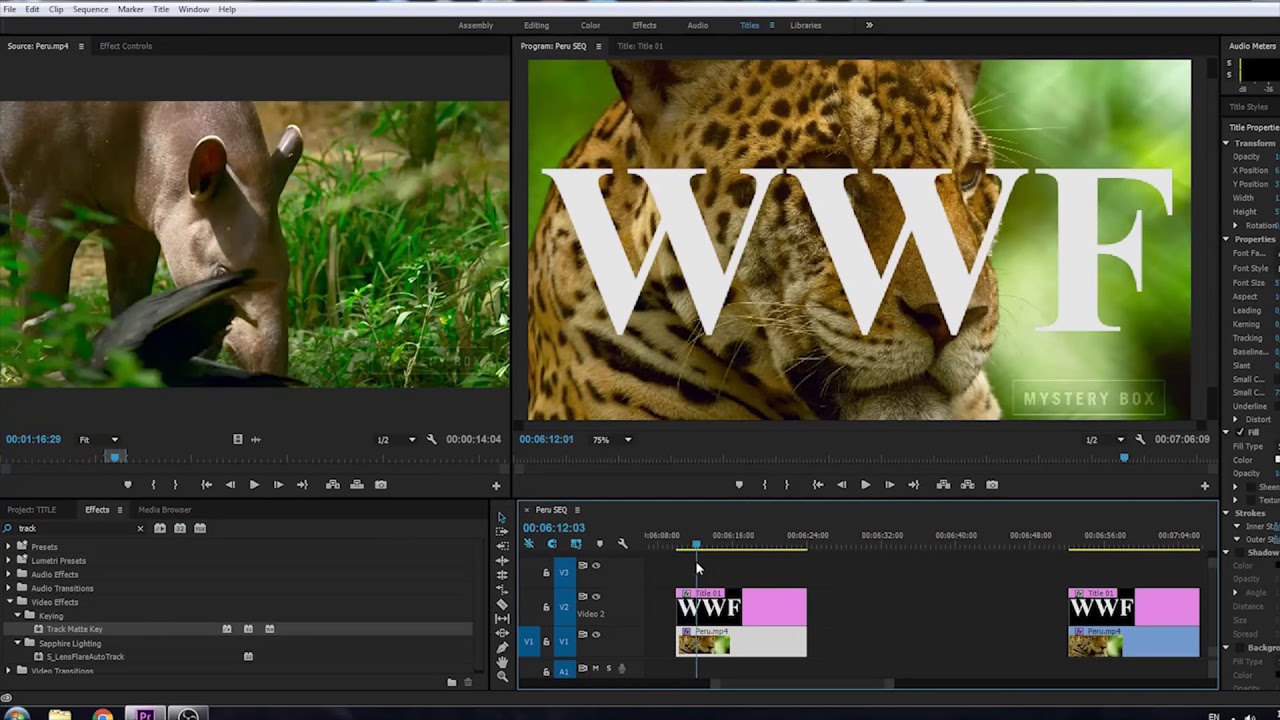Viewport: 1280px width, 720px height.
Task: Toggle the Fill checkbox in Title Properties
Action: point(1240,432)
